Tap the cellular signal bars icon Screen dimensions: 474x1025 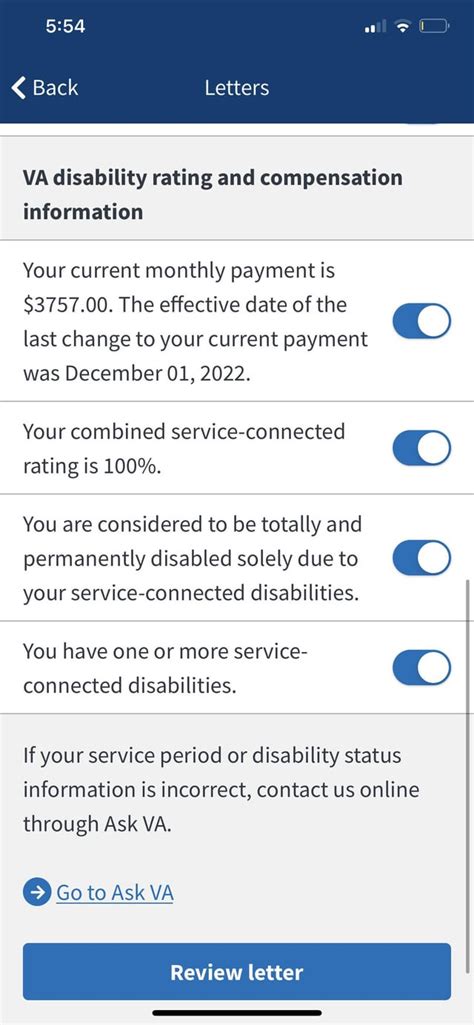pos(376,27)
